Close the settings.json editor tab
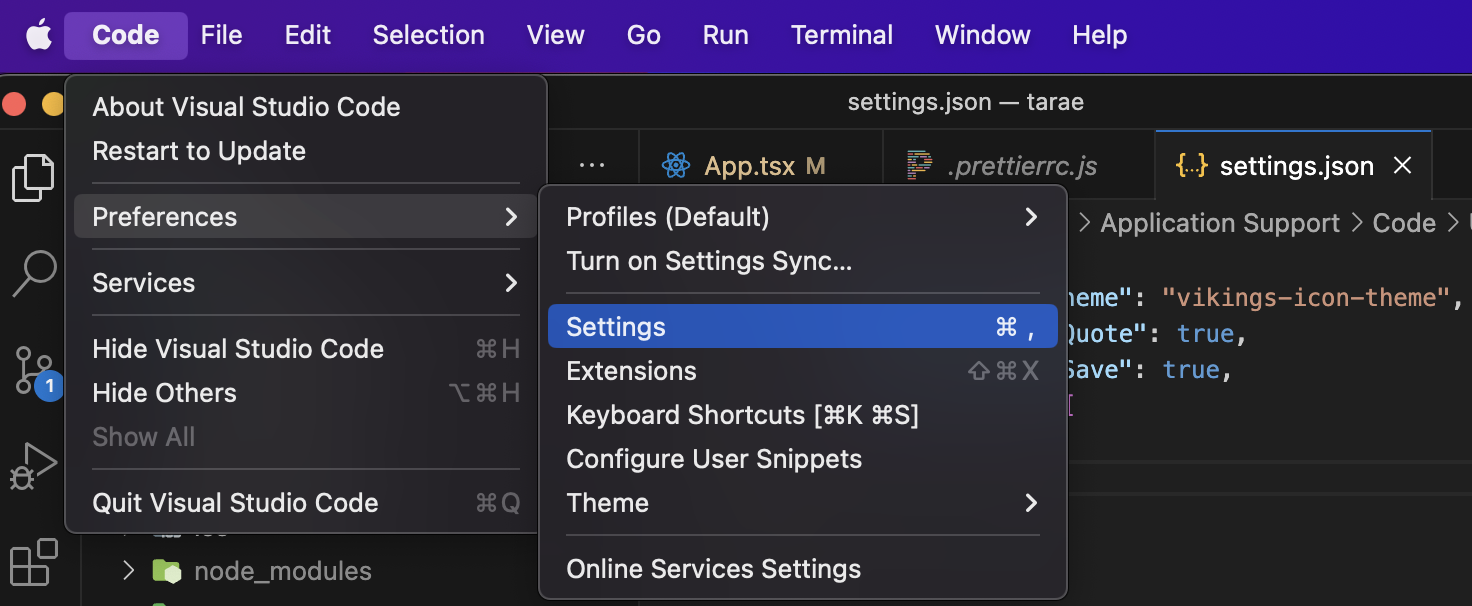1472x606 pixels. [1403, 166]
